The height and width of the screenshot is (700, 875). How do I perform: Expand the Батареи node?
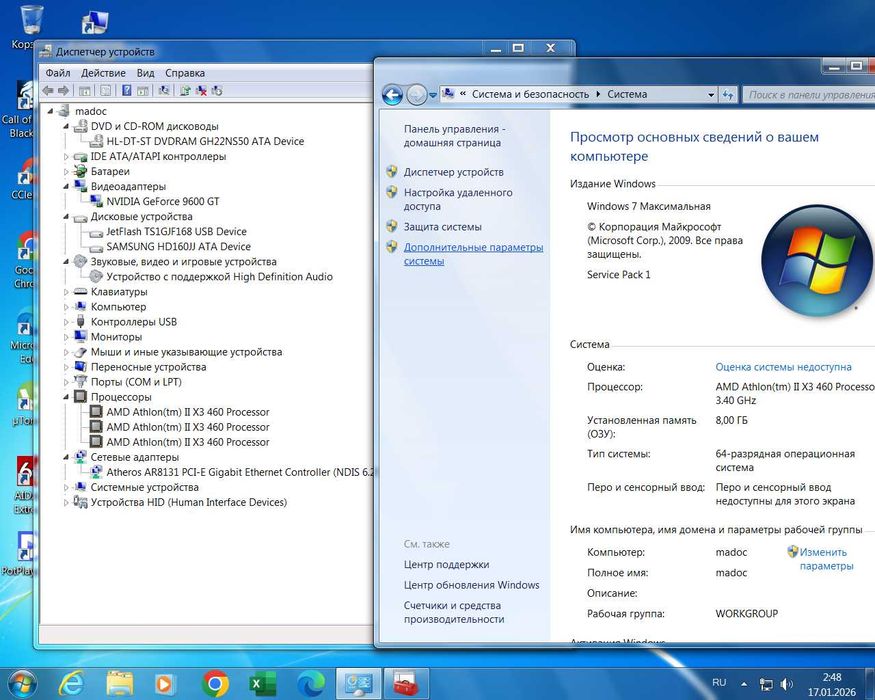pyautogui.click(x=66, y=172)
